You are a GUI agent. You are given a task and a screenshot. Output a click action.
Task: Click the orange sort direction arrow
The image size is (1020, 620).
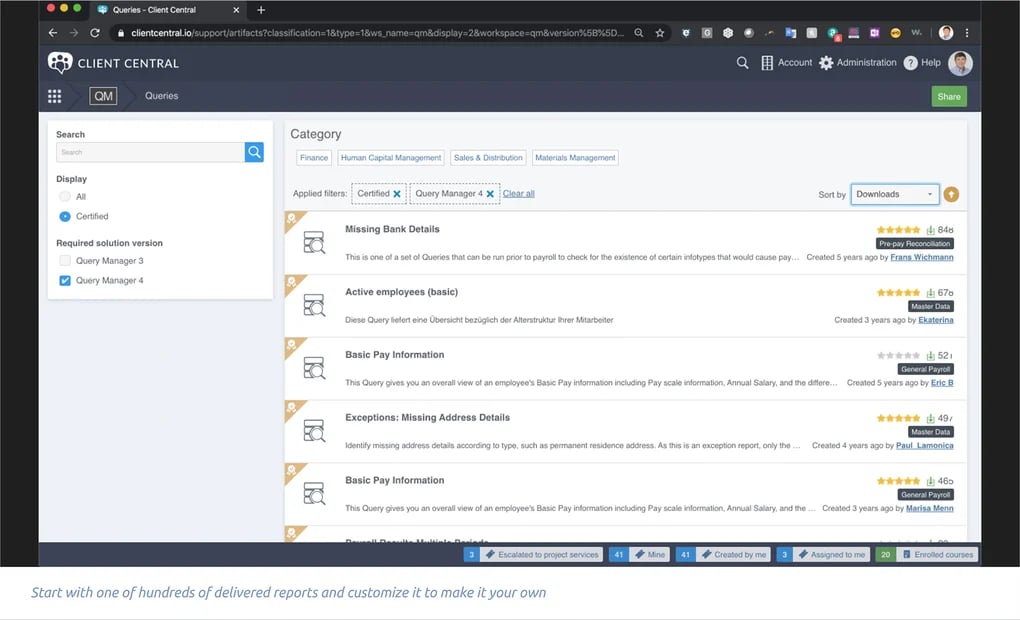(950, 194)
